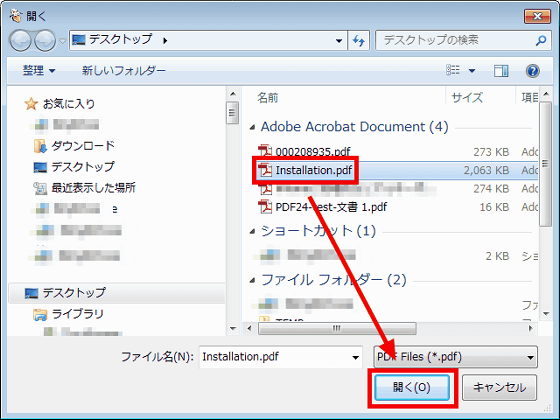Click the デスクトップの検索 search box
This screenshot has width=560, height=420.
[x=463, y=40]
